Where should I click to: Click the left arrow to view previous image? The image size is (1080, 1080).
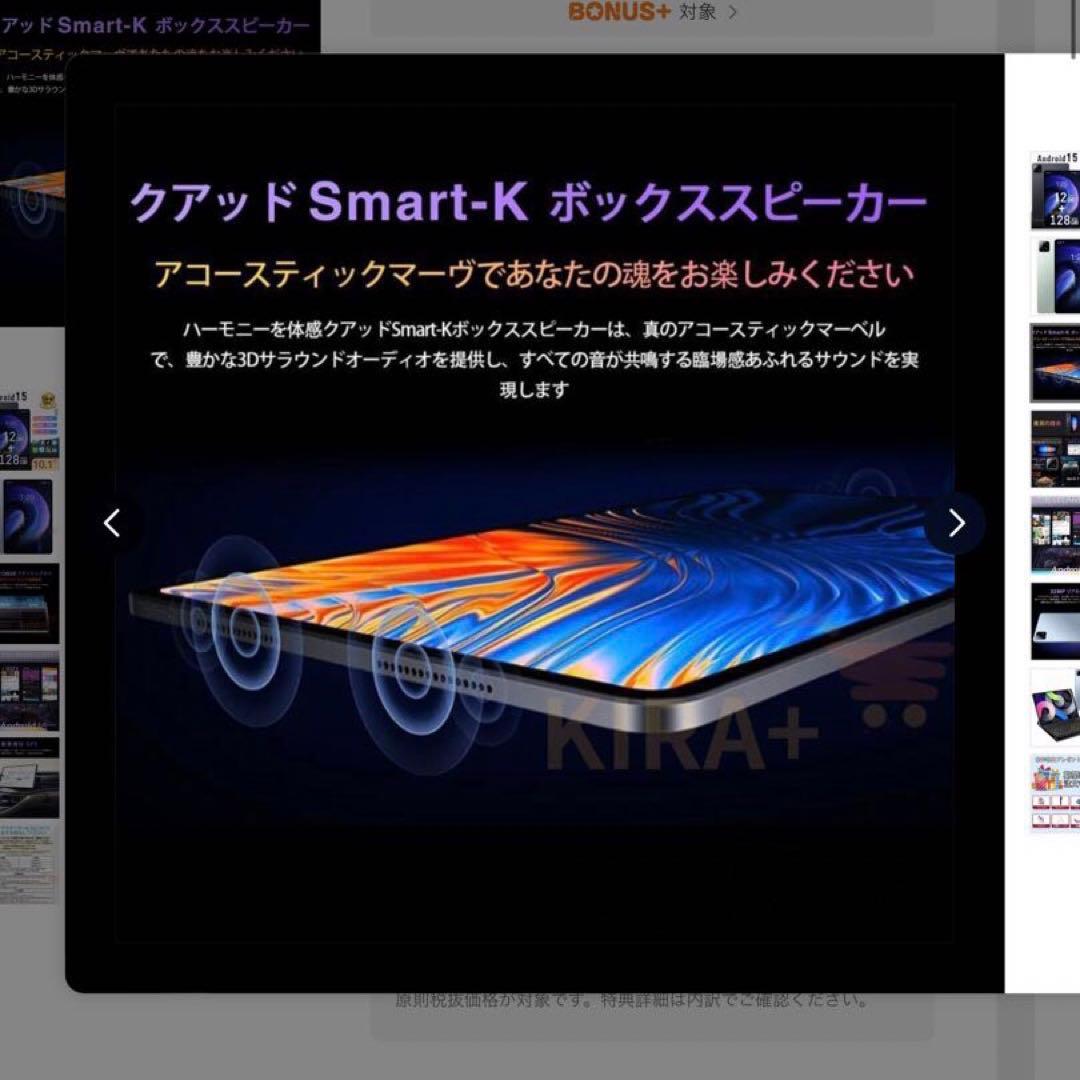112,523
